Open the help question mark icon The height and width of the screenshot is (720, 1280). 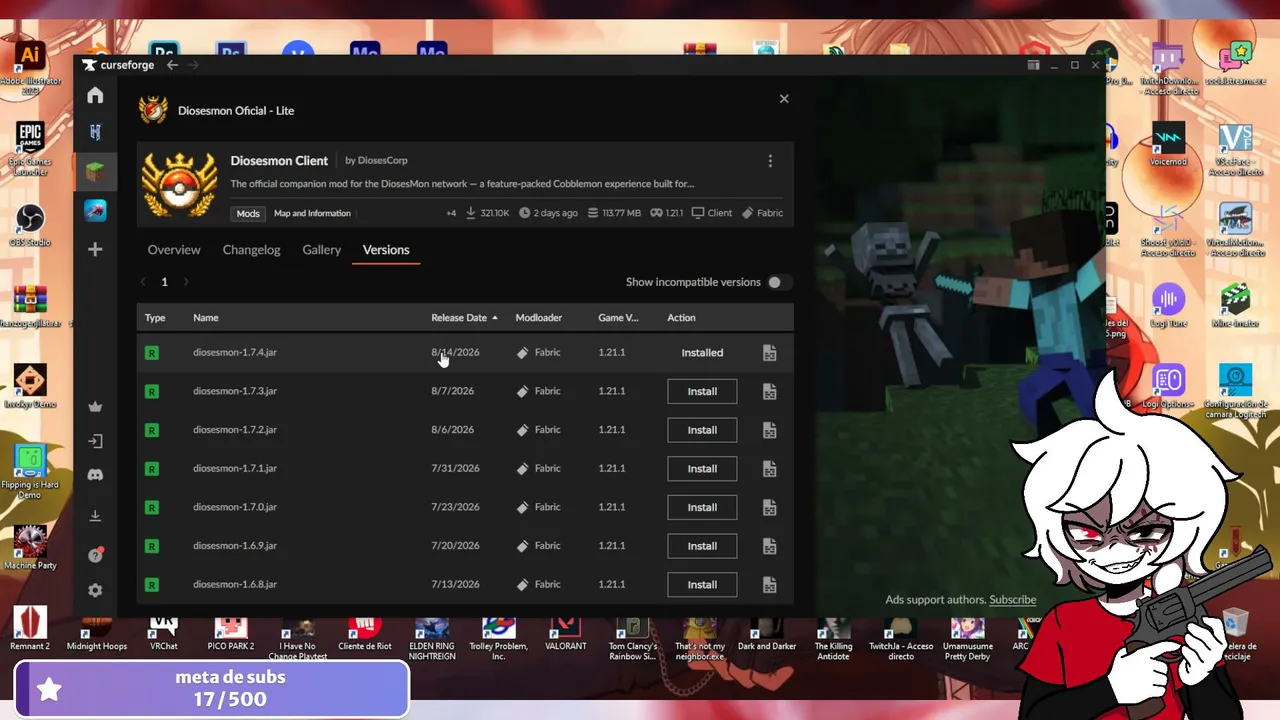95,554
